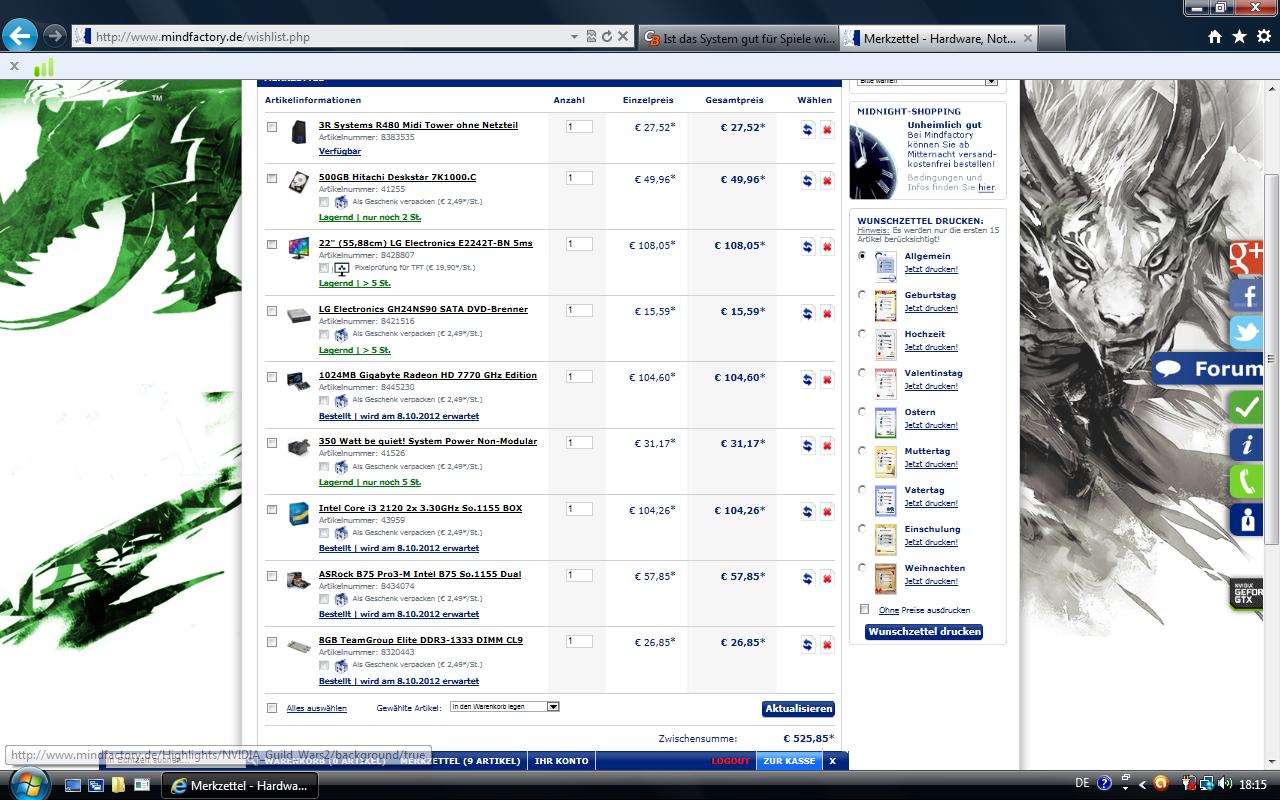
Task: Select Geburtstag print style radio button
Action: pos(863,295)
